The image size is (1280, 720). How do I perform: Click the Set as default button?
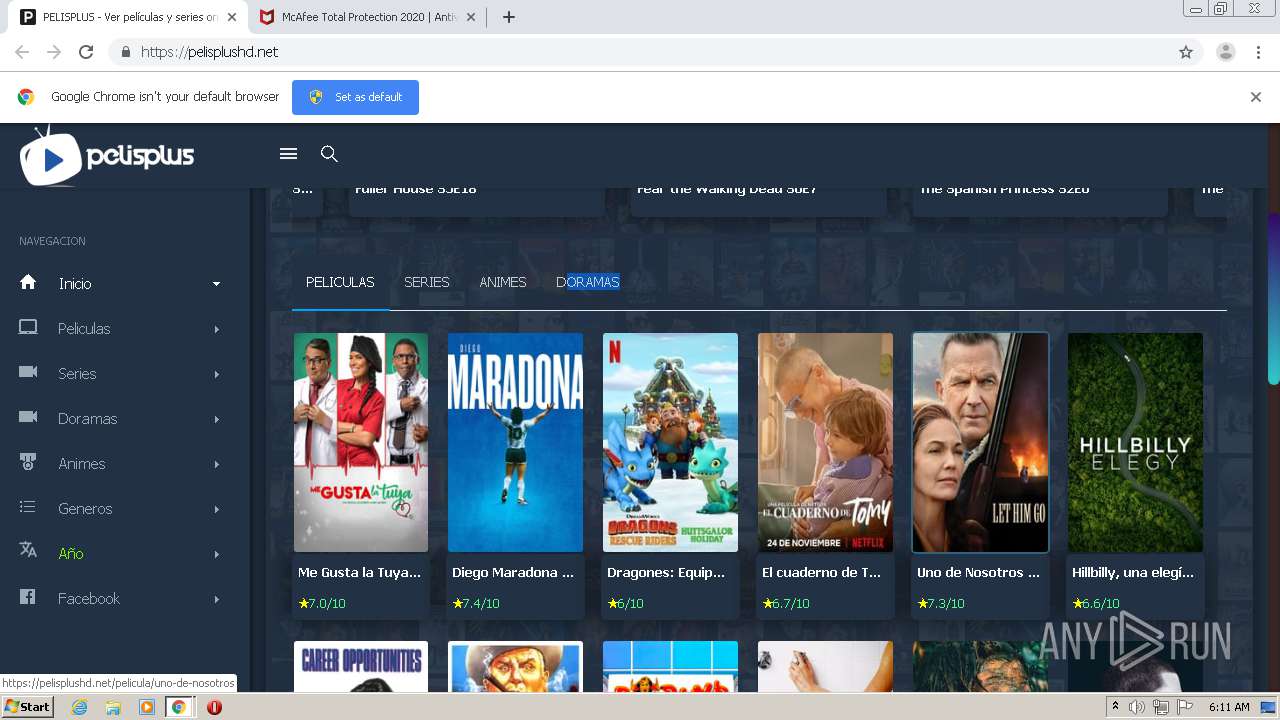[355, 97]
